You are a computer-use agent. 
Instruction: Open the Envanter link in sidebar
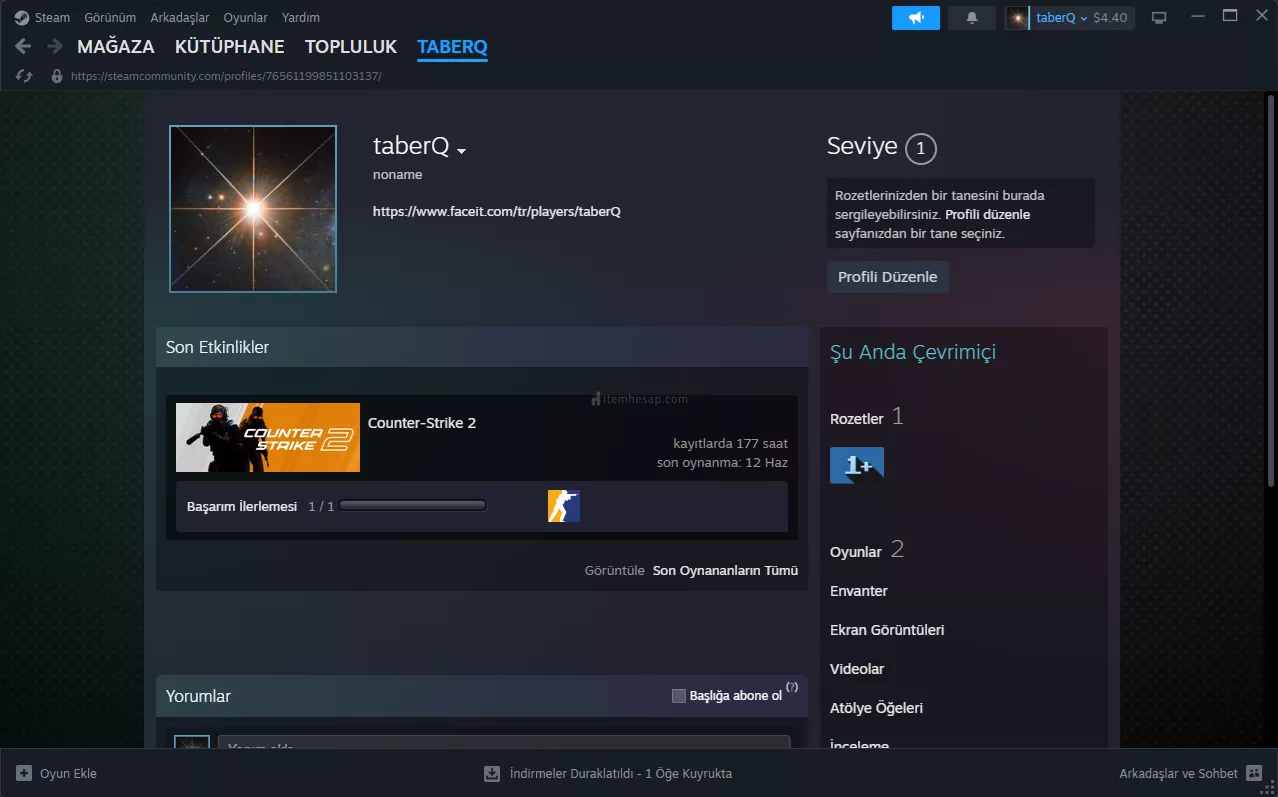pos(858,591)
